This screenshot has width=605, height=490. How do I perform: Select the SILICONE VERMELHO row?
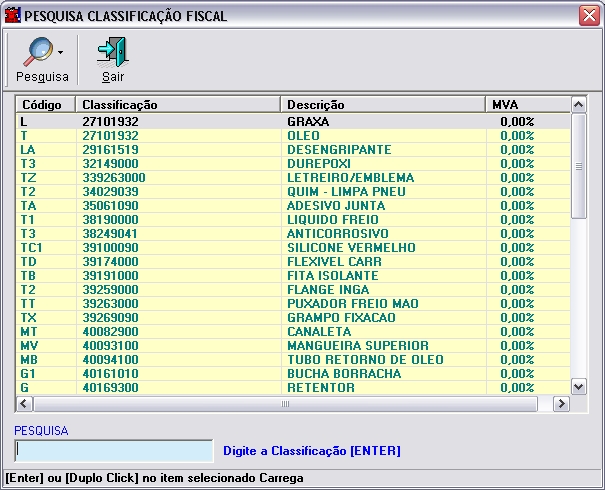293,247
